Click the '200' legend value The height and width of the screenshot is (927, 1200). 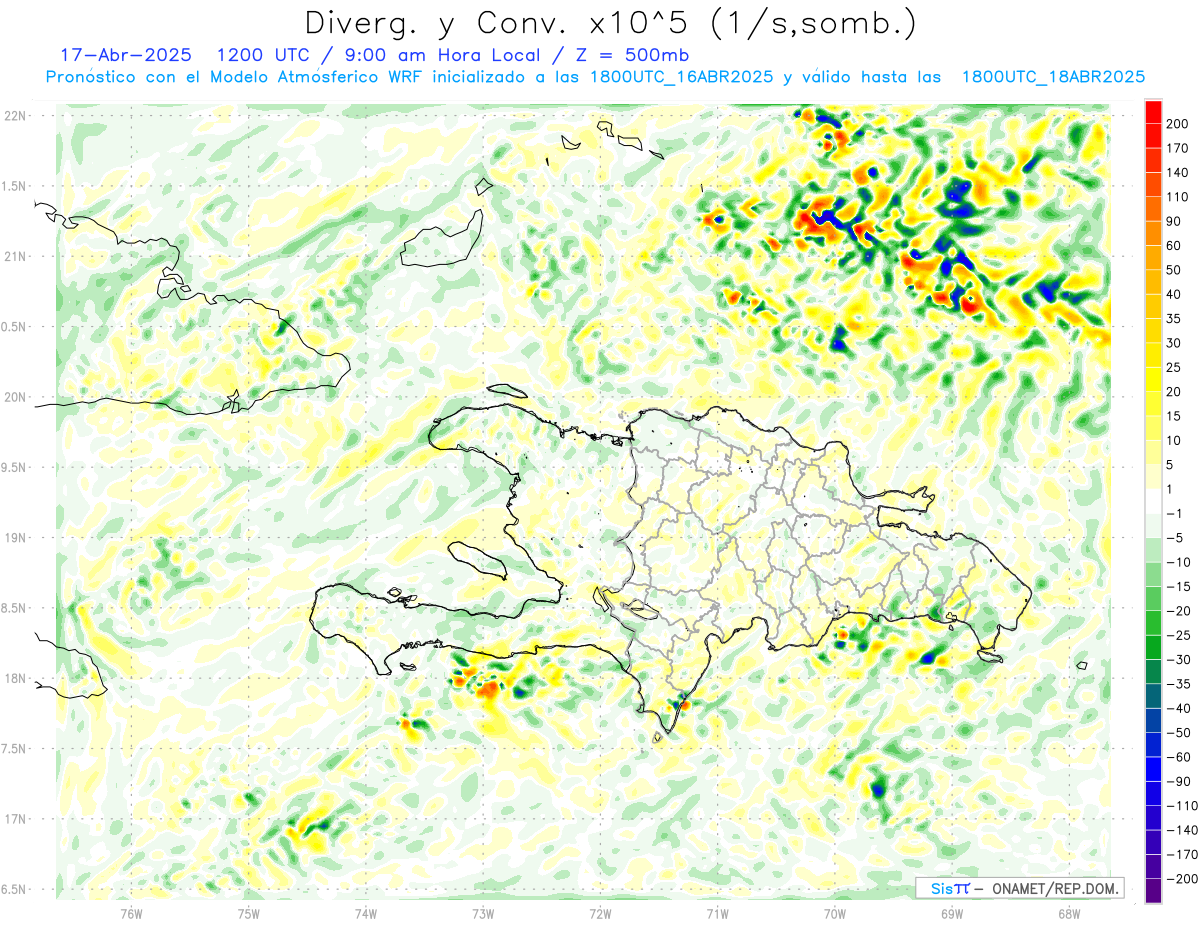(1177, 123)
